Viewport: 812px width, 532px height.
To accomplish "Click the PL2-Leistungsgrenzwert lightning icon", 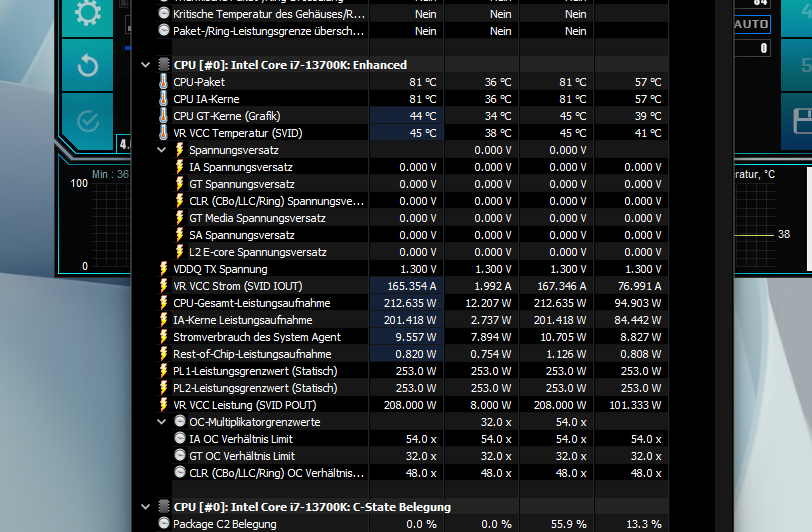I will pos(164,387).
